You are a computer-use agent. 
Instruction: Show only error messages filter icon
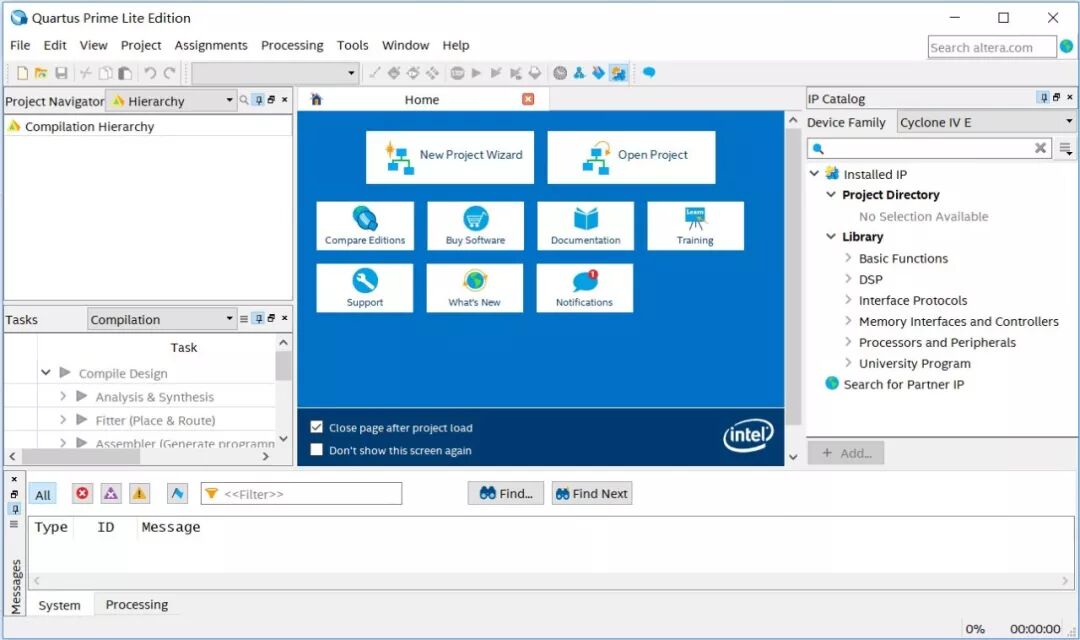pos(83,493)
